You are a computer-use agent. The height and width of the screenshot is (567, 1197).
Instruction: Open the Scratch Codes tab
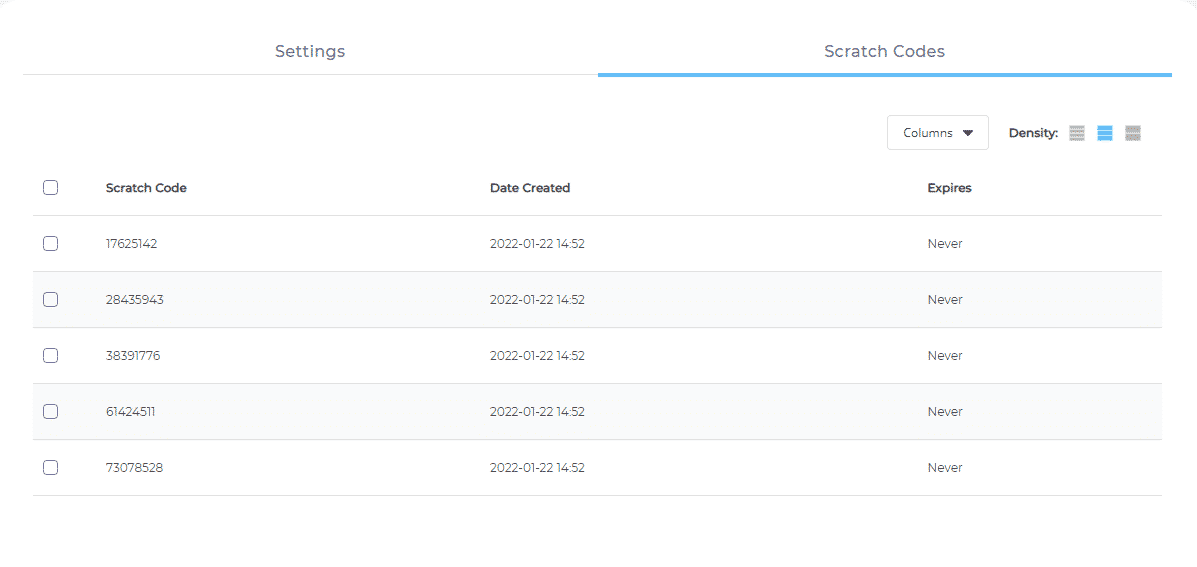tap(884, 51)
